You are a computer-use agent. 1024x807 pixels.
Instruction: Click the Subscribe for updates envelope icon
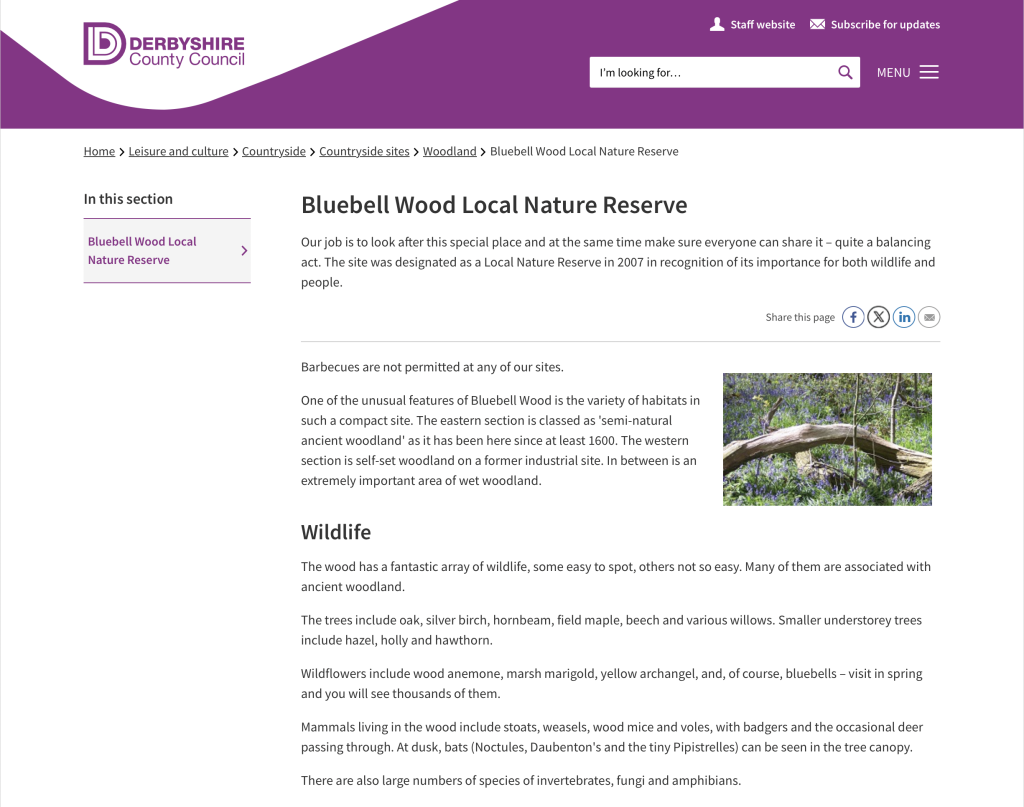(x=817, y=24)
